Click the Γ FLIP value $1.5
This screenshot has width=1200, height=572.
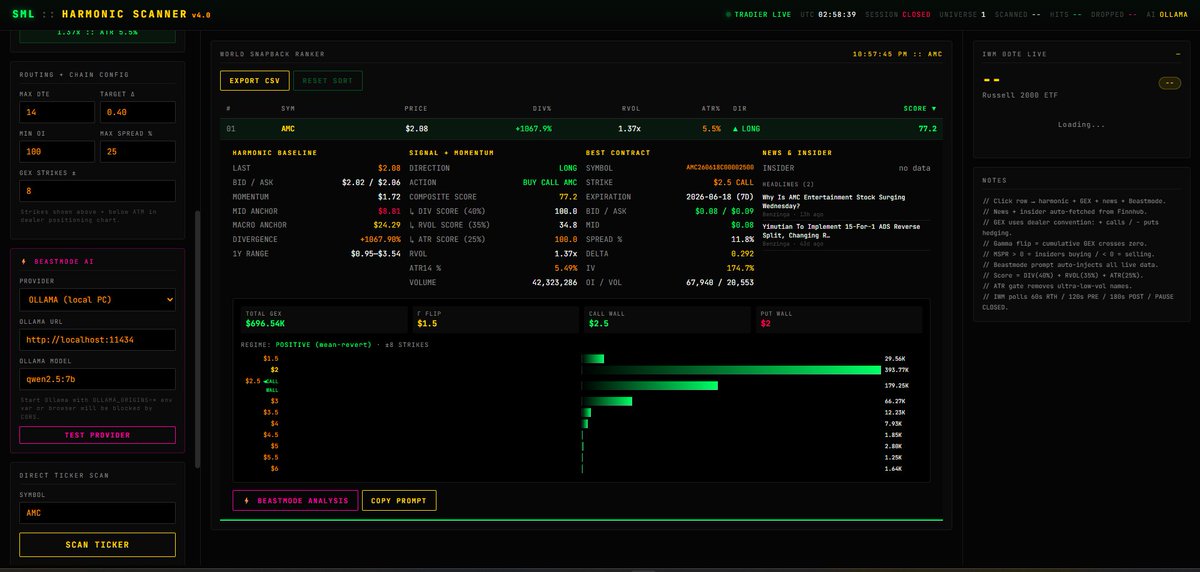click(x=427, y=323)
